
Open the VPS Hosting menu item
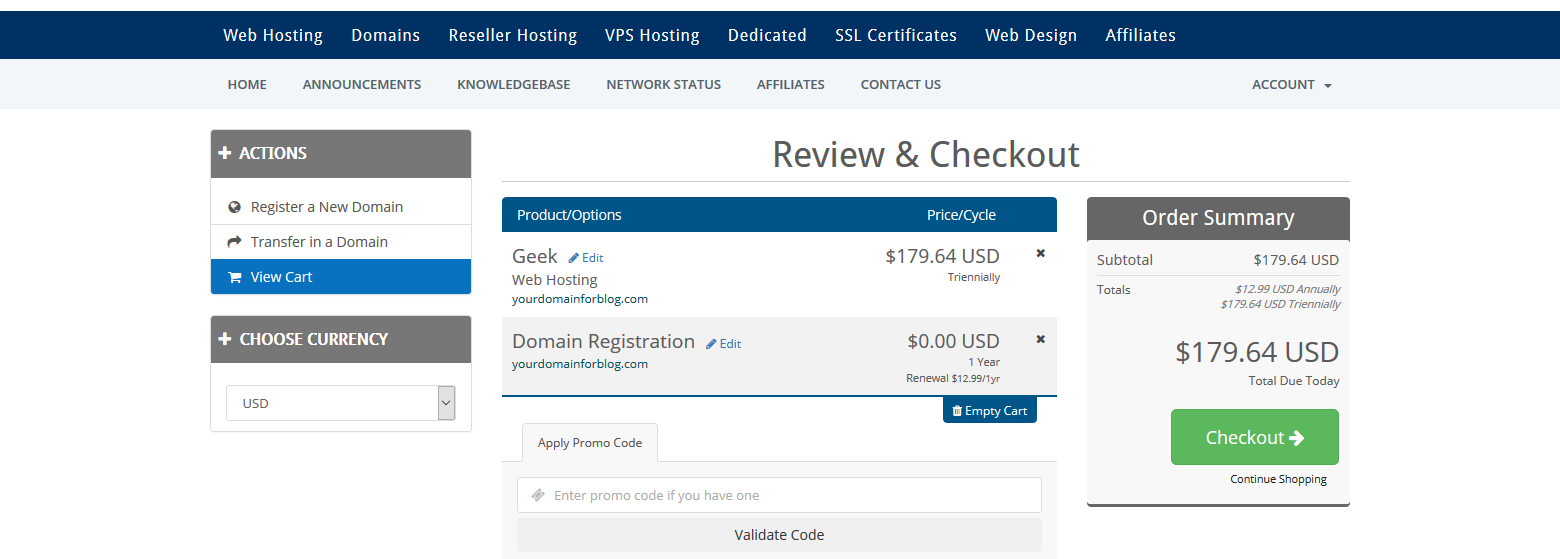pos(652,35)
